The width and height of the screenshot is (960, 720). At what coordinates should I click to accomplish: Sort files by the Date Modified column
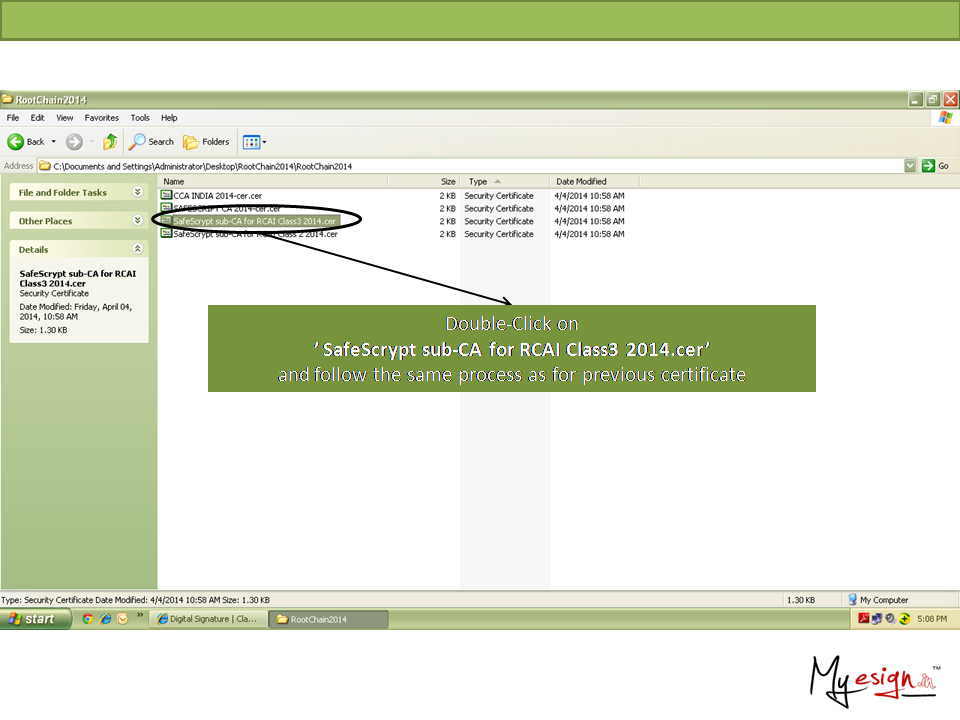click(581, 181)
